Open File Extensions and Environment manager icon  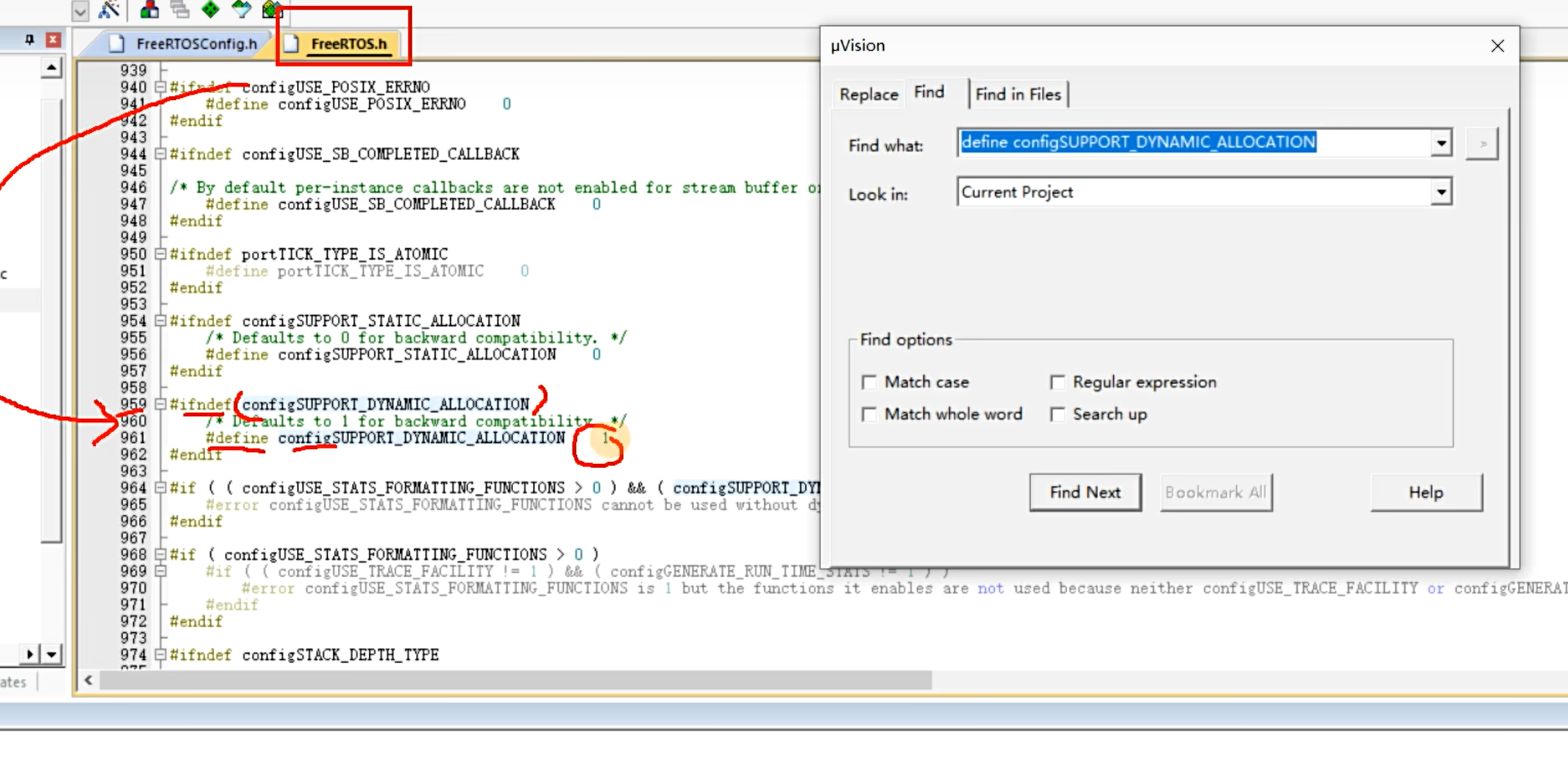149,10
